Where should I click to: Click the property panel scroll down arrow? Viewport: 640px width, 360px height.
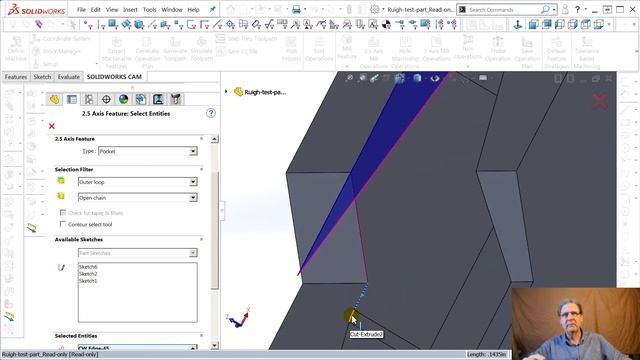tap(215, 346)
